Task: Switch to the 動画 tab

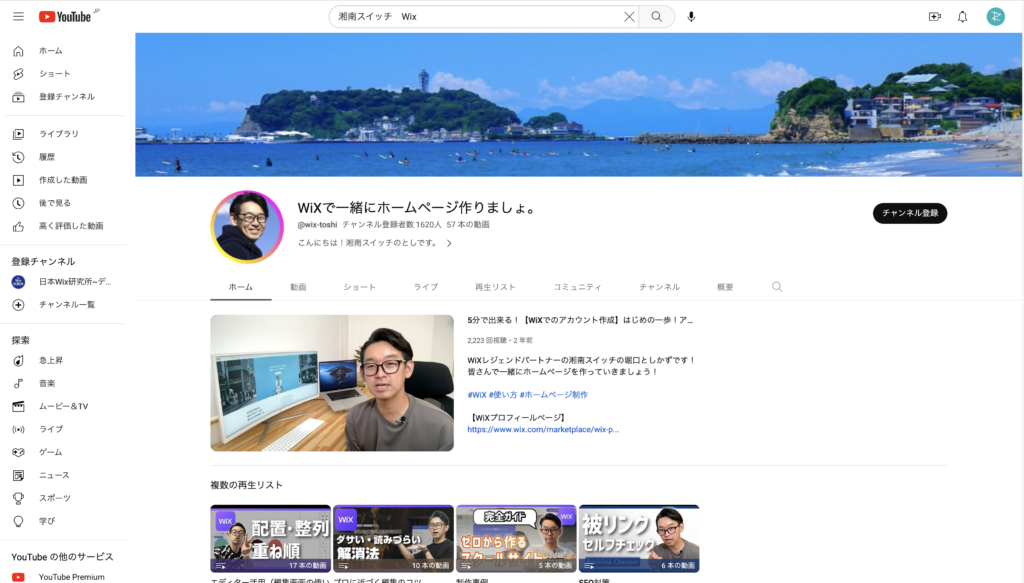Action: pyautogui.click(x=298, y=287)
